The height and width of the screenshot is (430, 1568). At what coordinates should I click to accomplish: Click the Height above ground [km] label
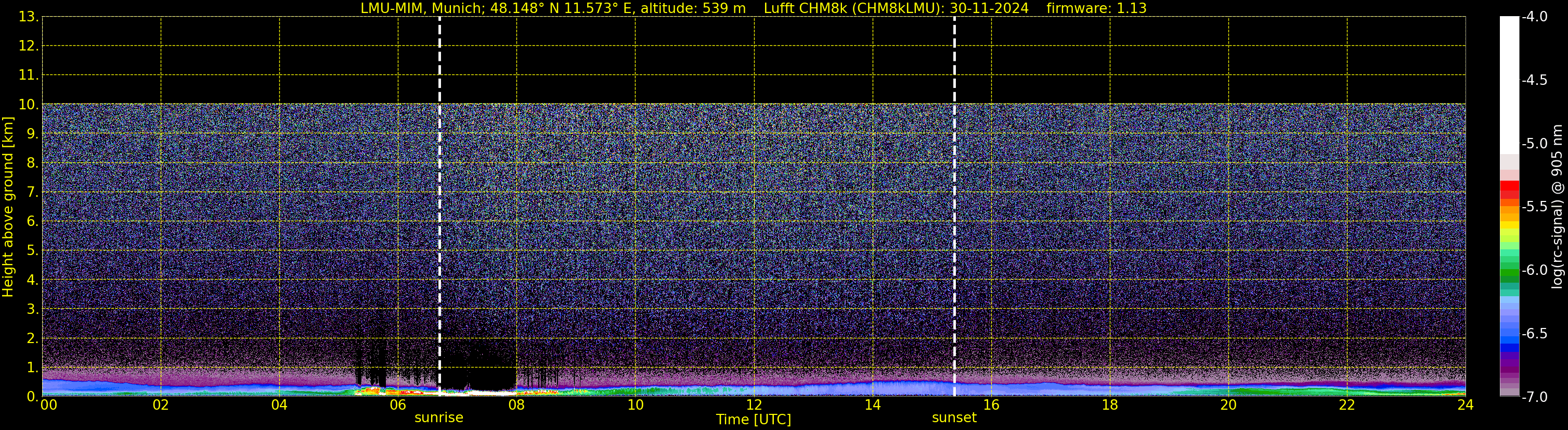click(x=8, y=207)
